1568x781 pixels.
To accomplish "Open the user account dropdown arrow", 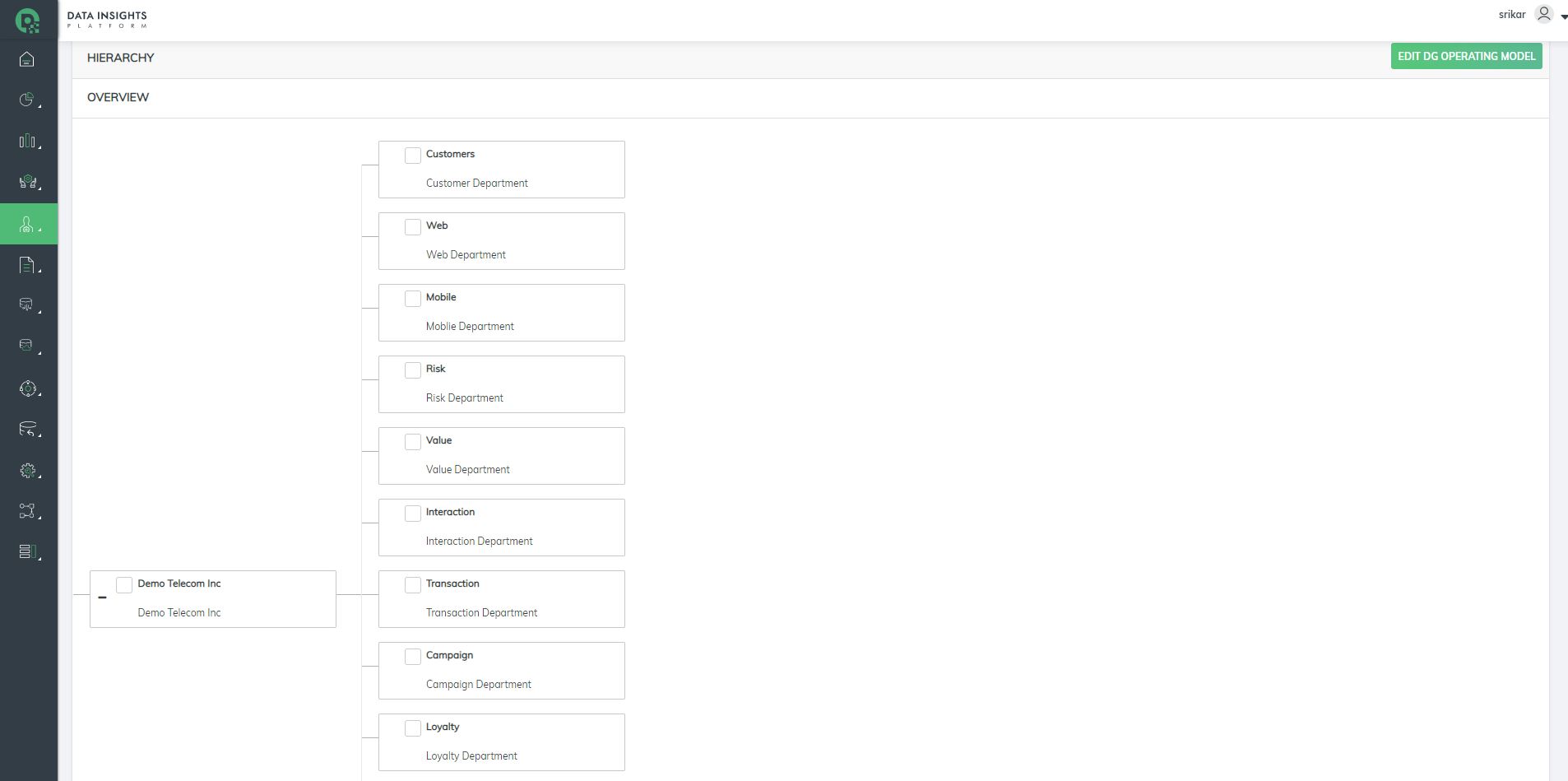I will pos(1564,16).
